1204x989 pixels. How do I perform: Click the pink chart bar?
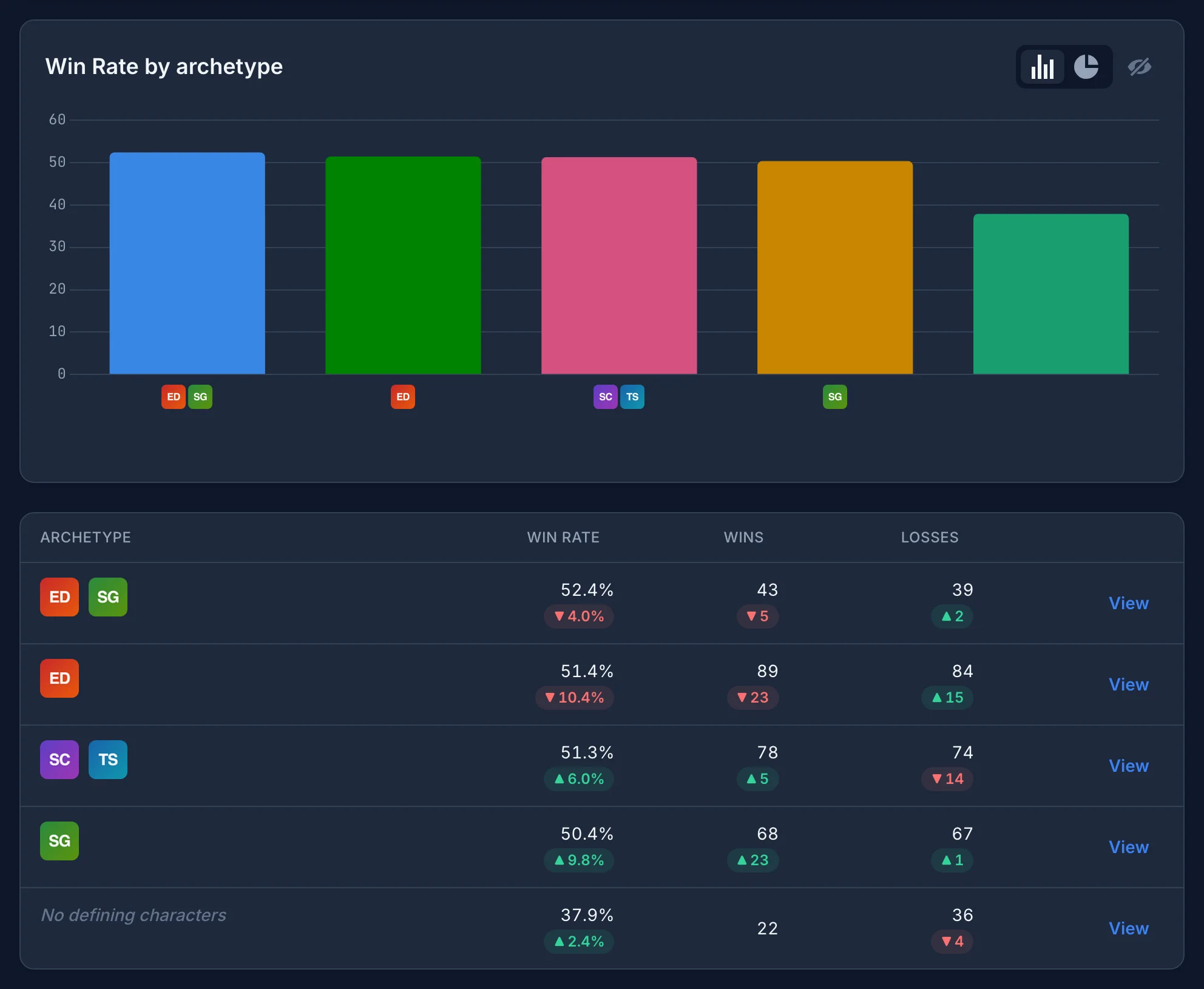pos(619,266)
